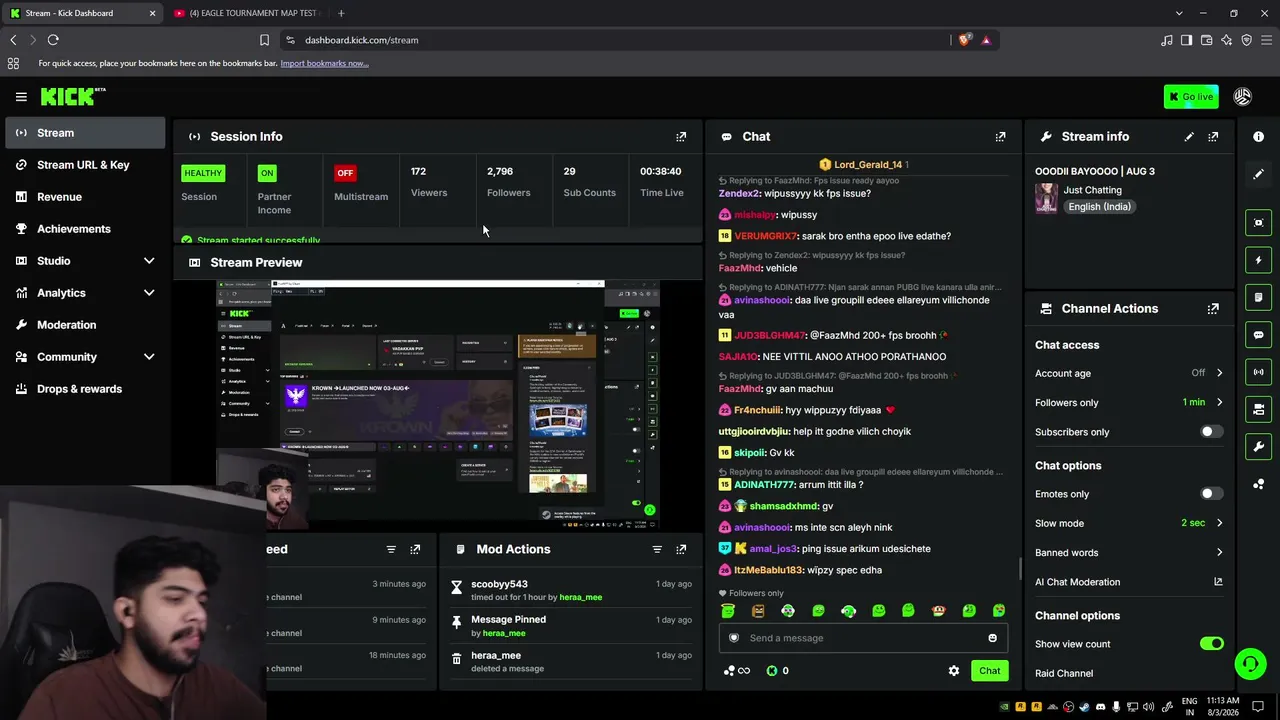Click the Discord icon in system tray
This screenshot has width=1280, height=720.
1101,707
